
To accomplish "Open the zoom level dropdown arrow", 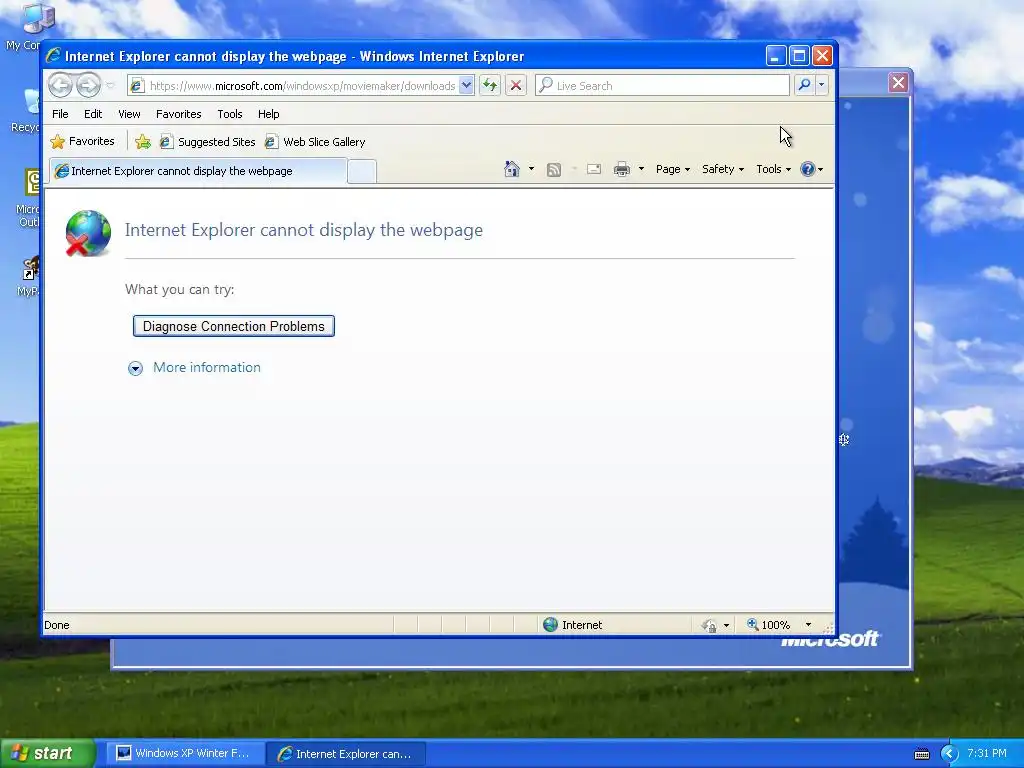I will pyautogui.click(x=808, y=625).
